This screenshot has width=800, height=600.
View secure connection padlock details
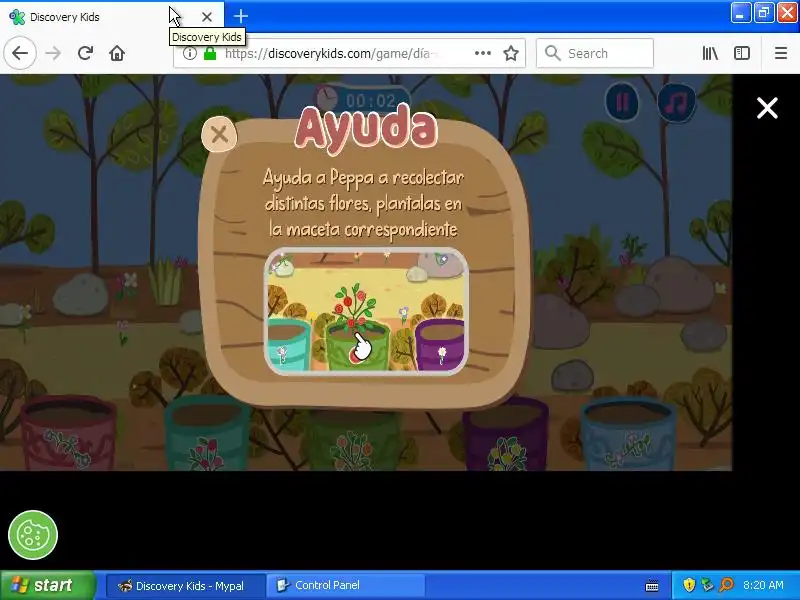(x=210, y=53)
